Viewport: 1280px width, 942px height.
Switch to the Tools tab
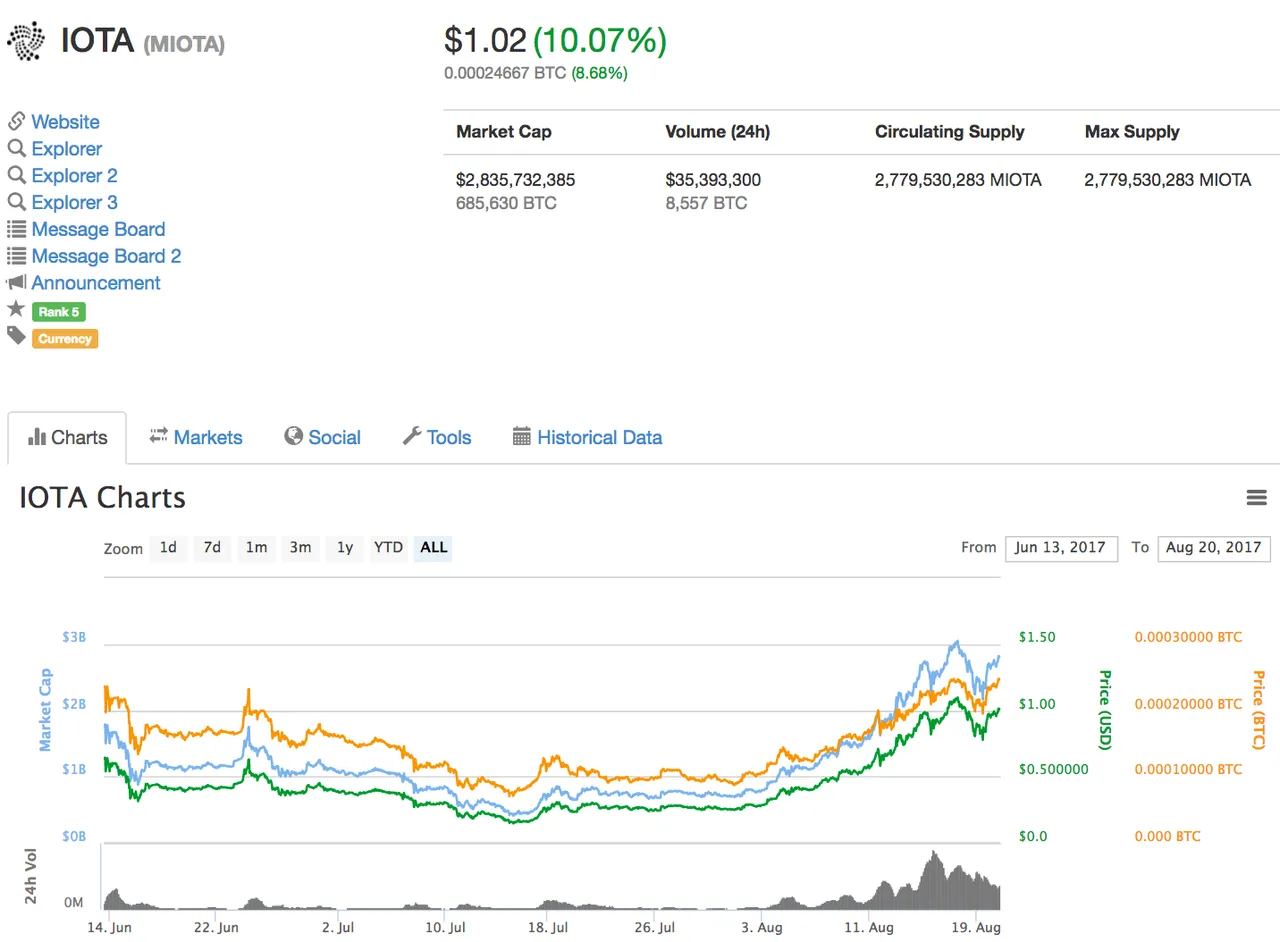coord(437,437)
